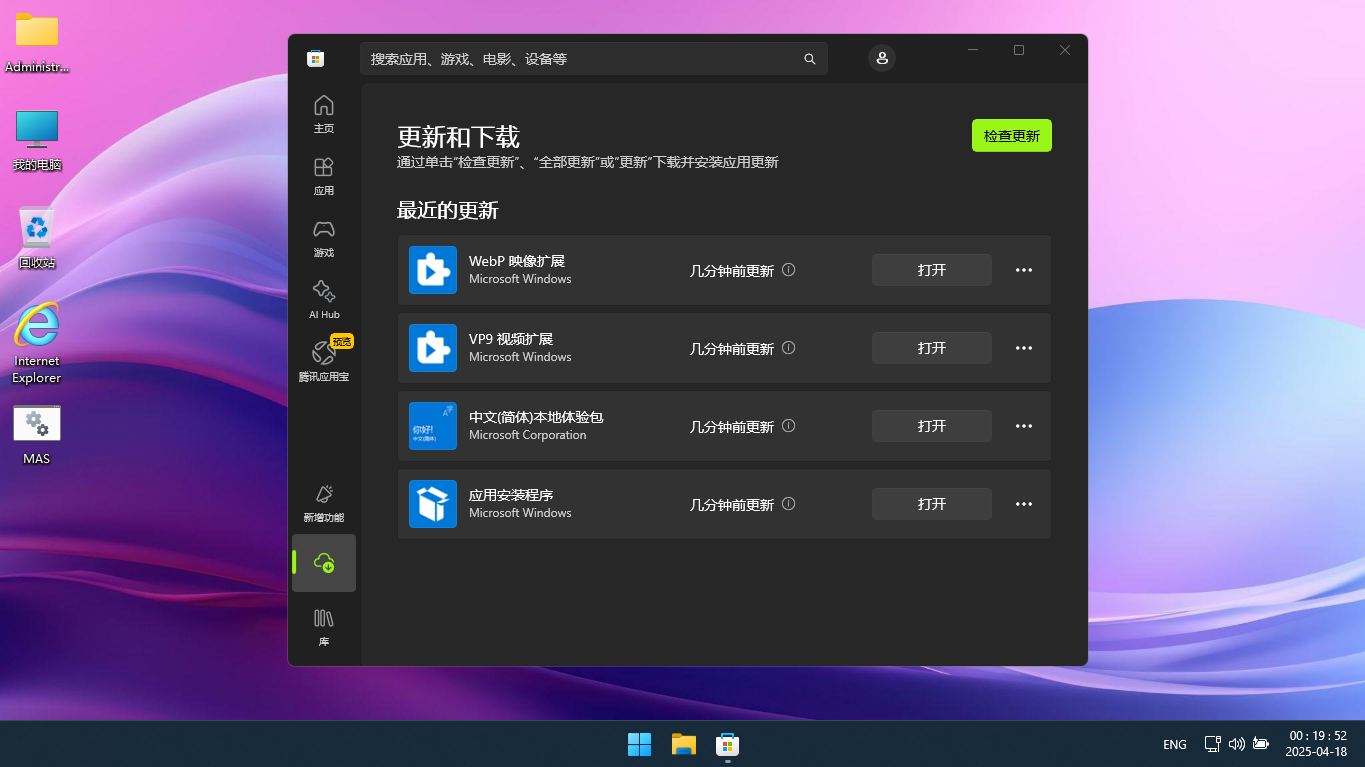Select 我的电脑 desktop icon
This screenshot has height=767, width=1365.
coord(37,140)
